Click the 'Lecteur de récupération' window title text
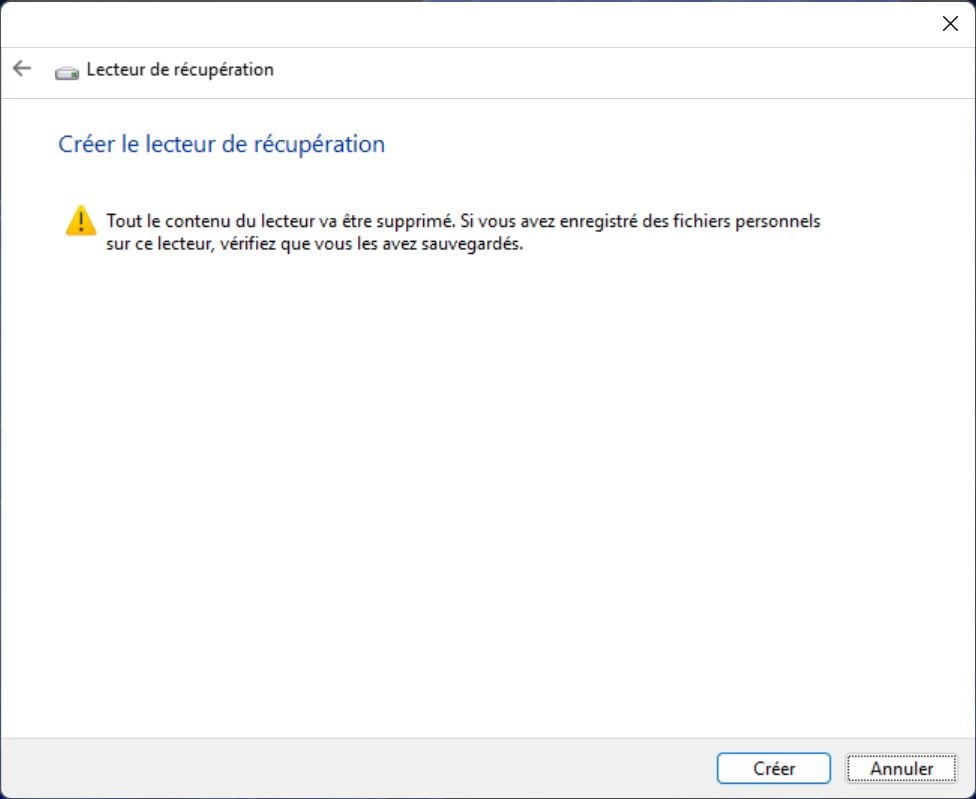This screenshot has height=799, width=976. point(180,70)
